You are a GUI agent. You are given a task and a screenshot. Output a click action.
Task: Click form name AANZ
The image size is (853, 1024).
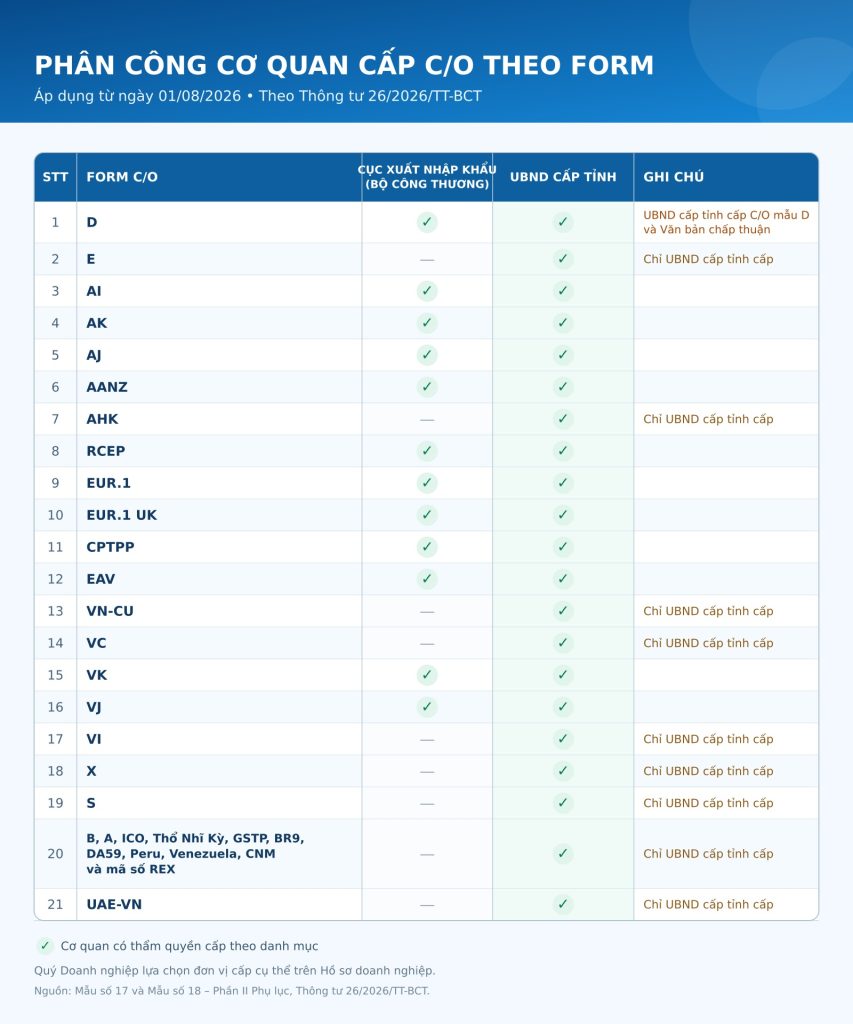[x=107, y=387]
